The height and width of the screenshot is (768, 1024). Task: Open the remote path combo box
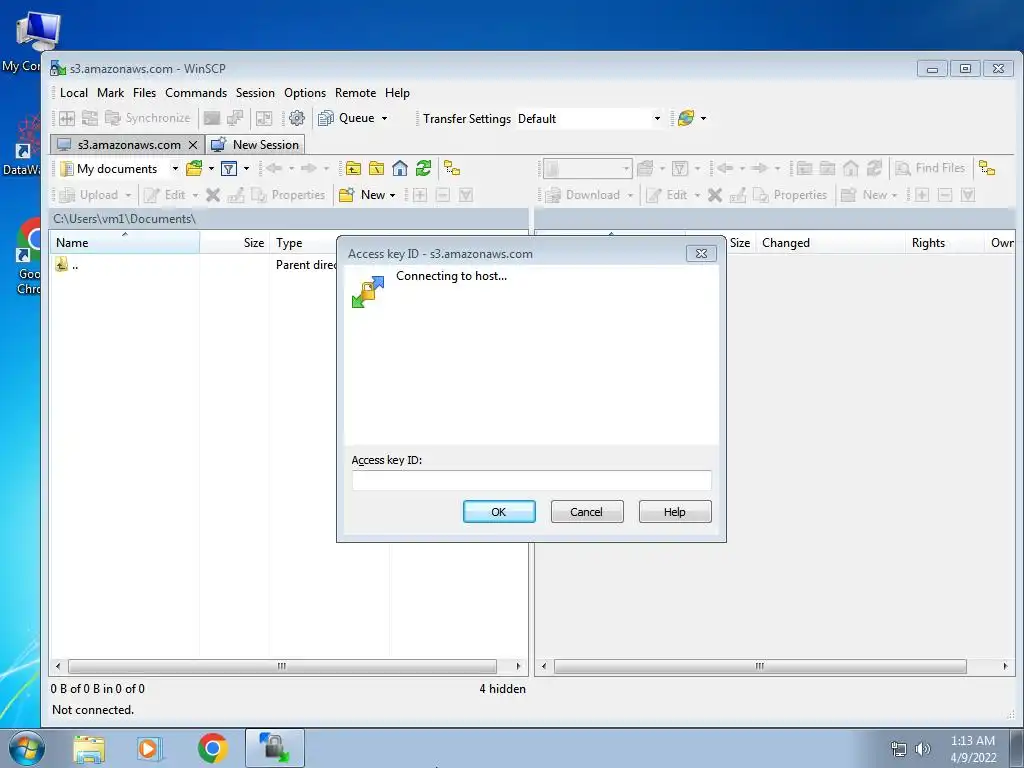pyautogui.click(x=587, y=168)
